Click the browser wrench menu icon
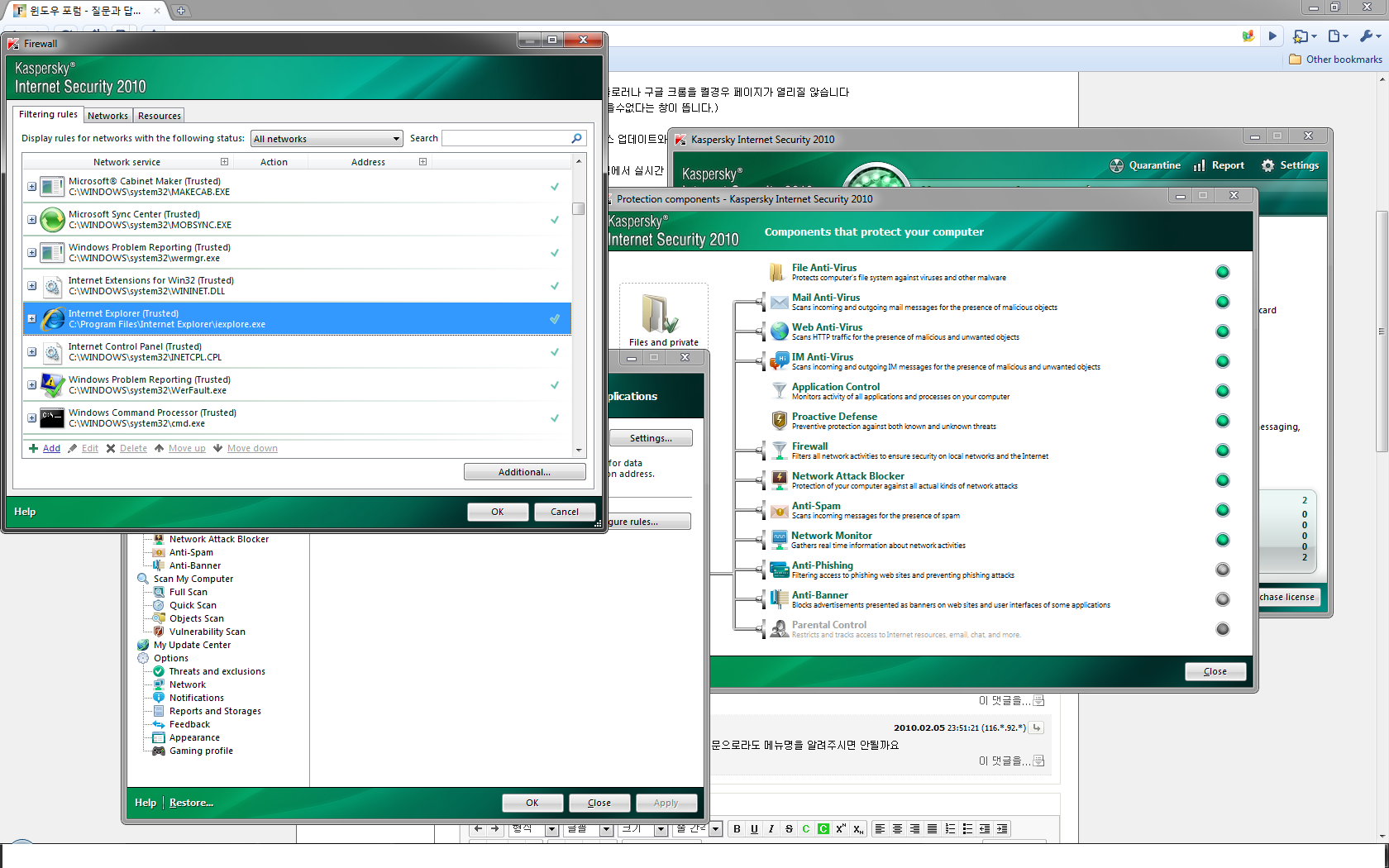The height and width of the screenshot is (868, 1389). click(1369, 36)
